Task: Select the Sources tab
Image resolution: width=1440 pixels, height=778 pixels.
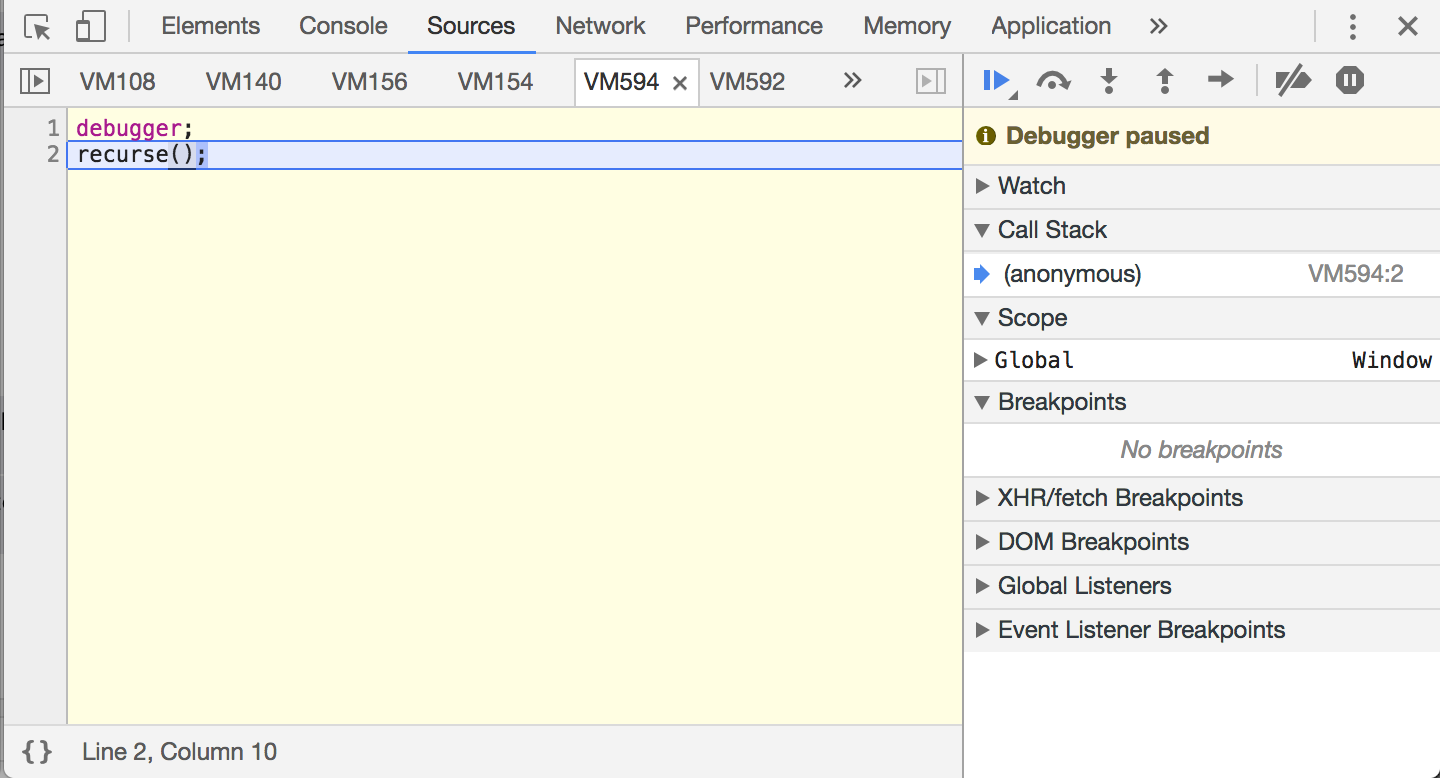Action: coord(471,26)
